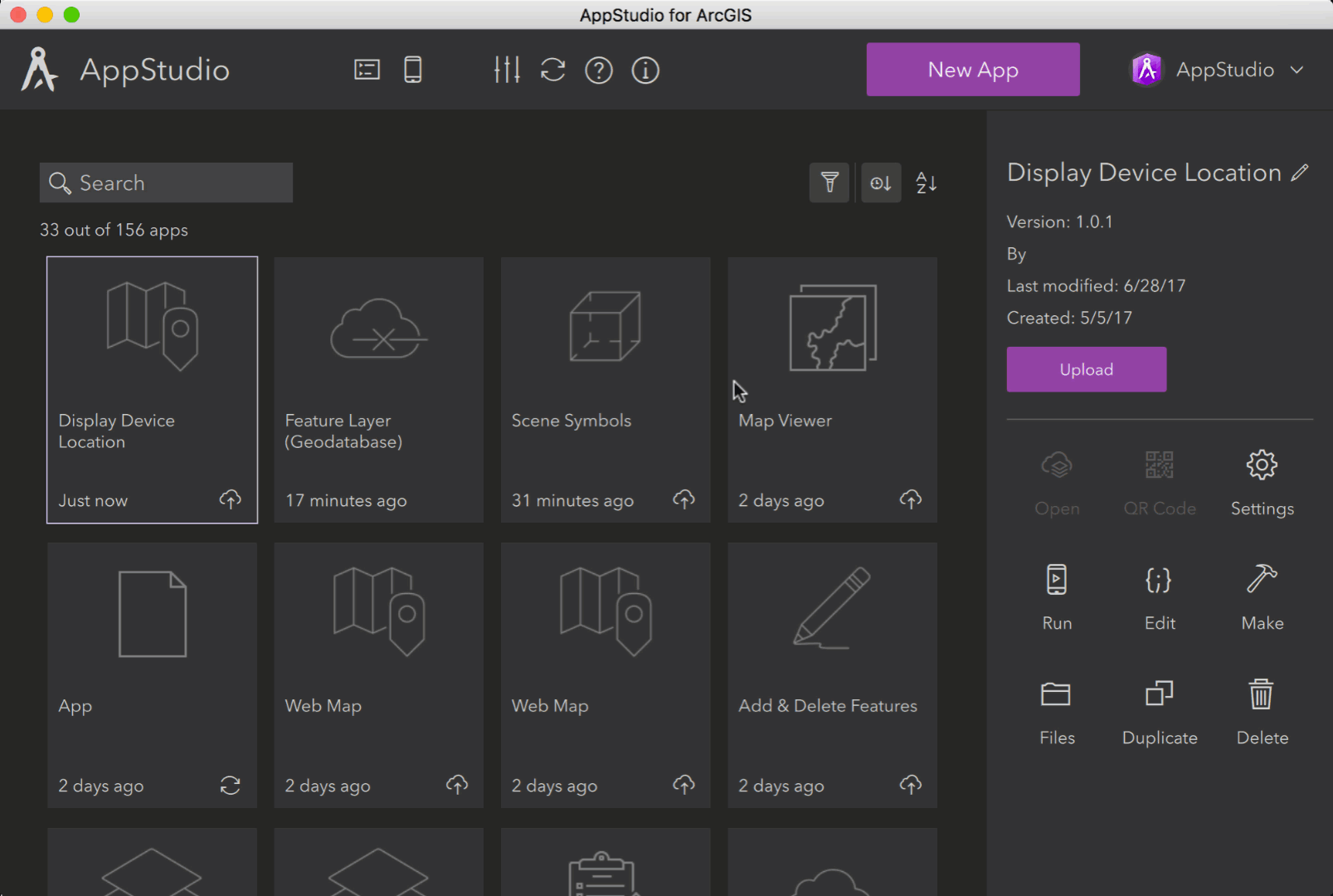1333x896 pixels.
Task: Toggle alphabetical A-Z sort icon
Action: [927, 183]
